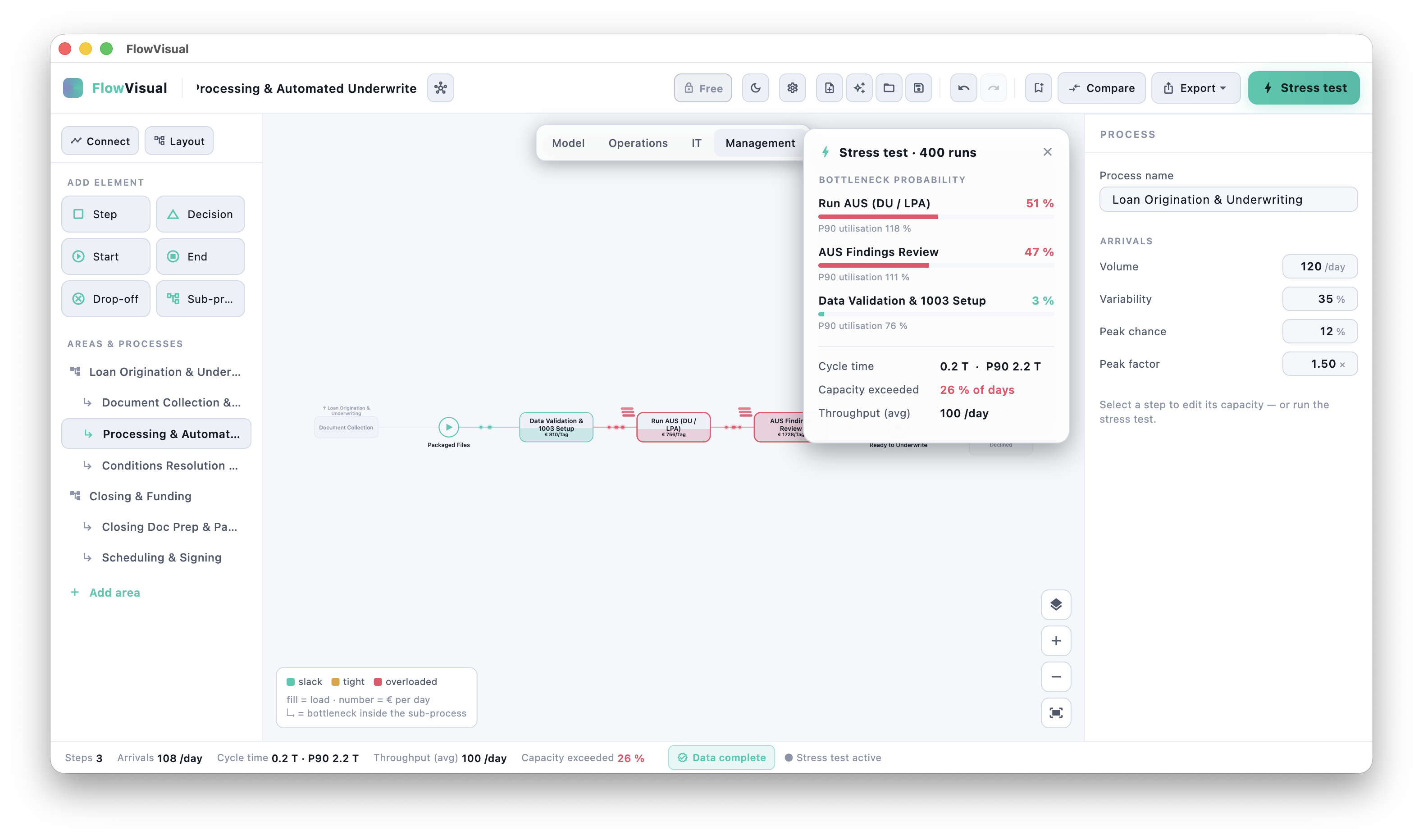
Task: Switch to the Model tab
Action: 568,143
